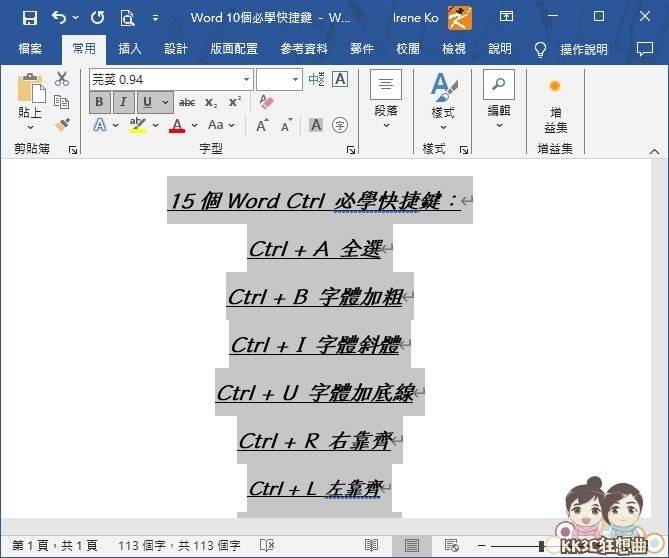The height and width of the screenshot is (558, 669).
Task: Open the 段落 paragraph group button
Action: coord(386,99)
